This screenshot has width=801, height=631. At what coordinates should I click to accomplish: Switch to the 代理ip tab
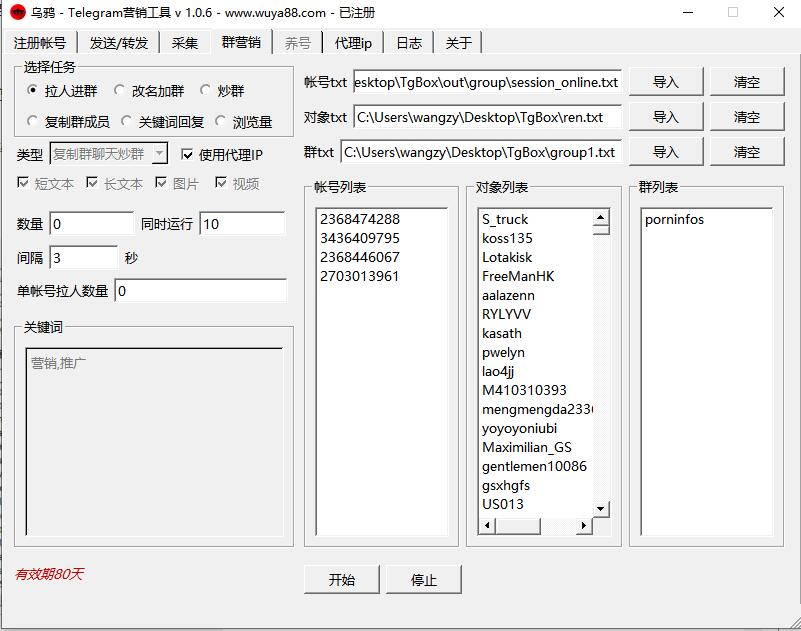point(353,43)
